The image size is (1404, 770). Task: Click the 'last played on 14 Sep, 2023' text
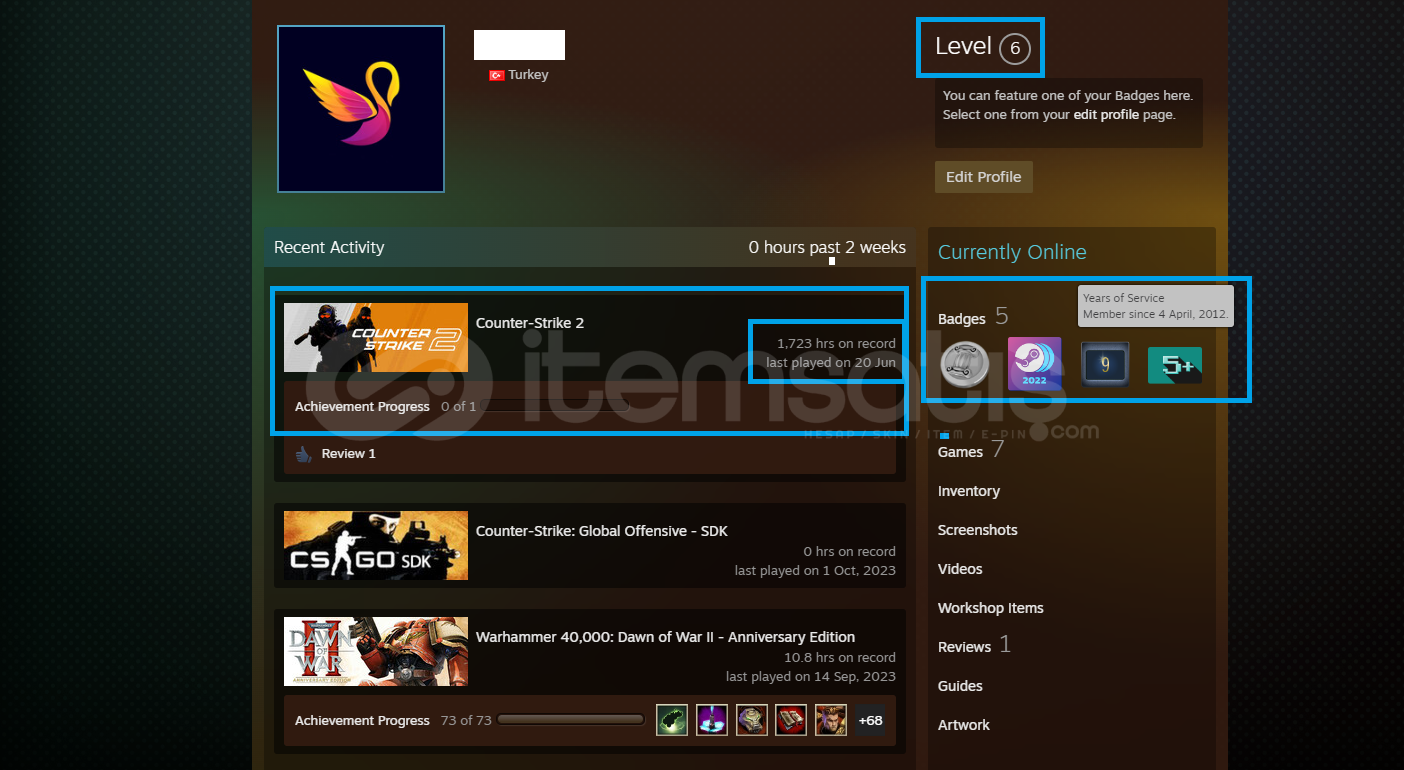pos(811,677)
